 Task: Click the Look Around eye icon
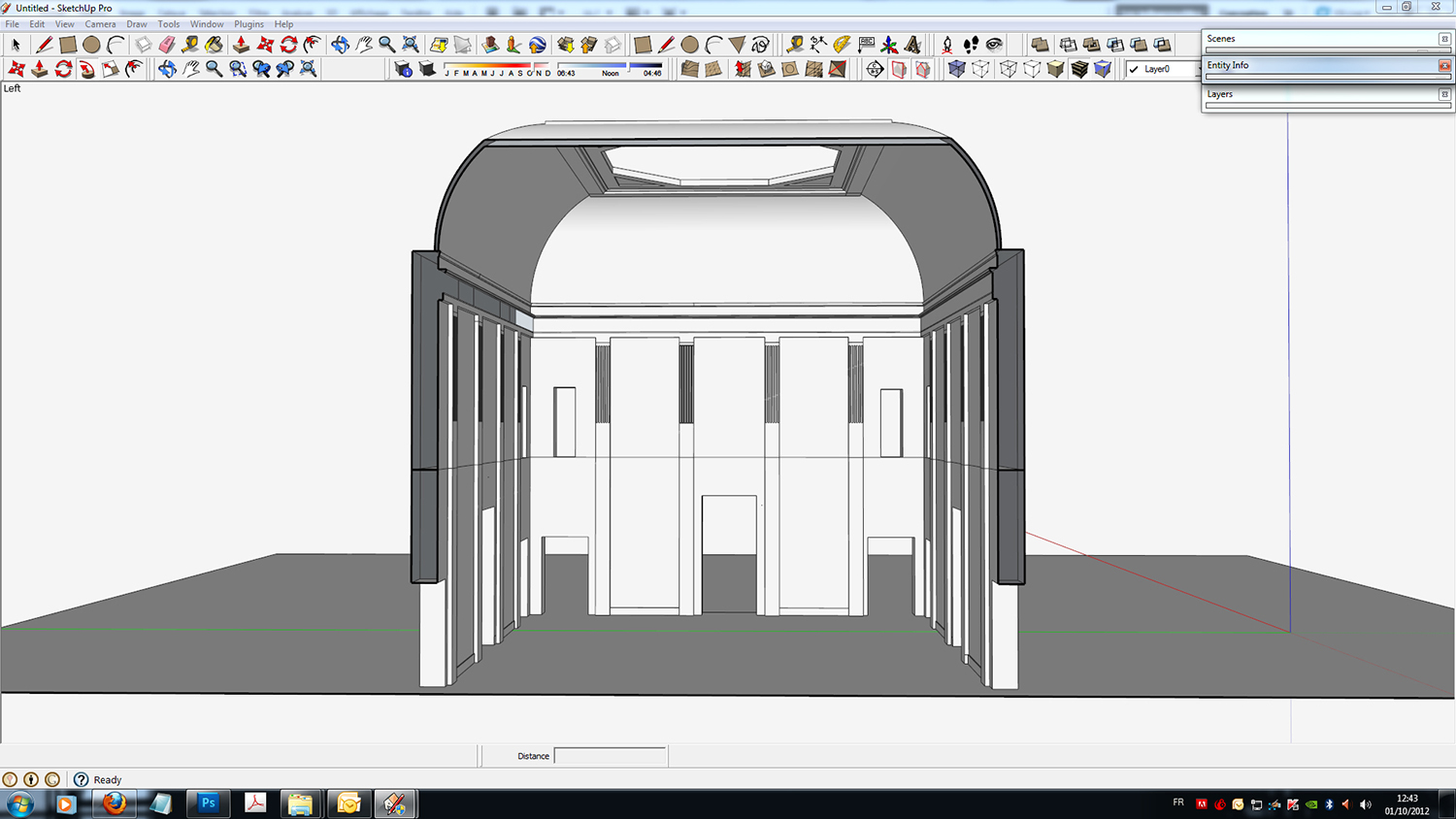click(994, 45)
